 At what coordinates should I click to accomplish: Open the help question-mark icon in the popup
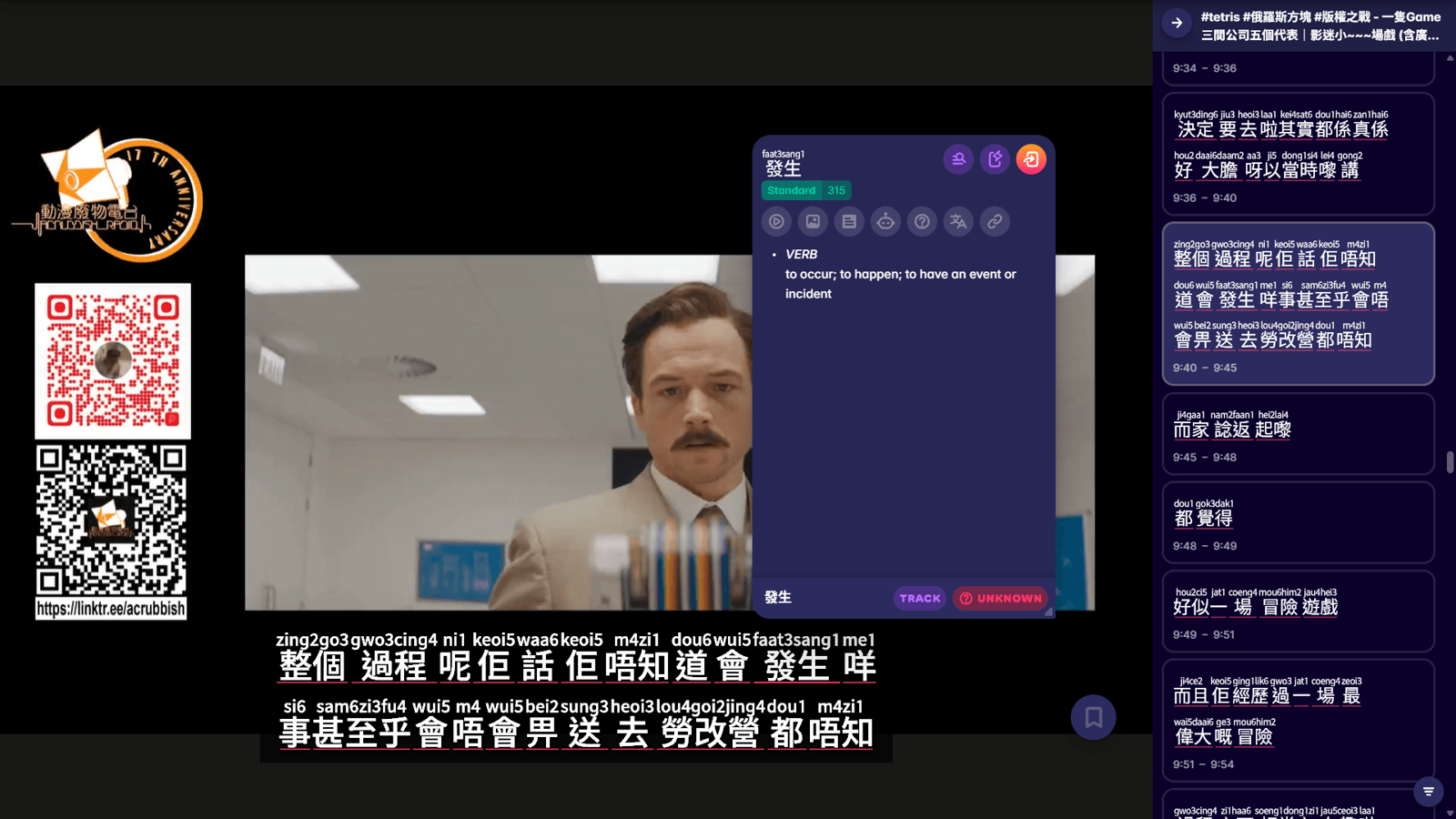[x=922, y=222]
